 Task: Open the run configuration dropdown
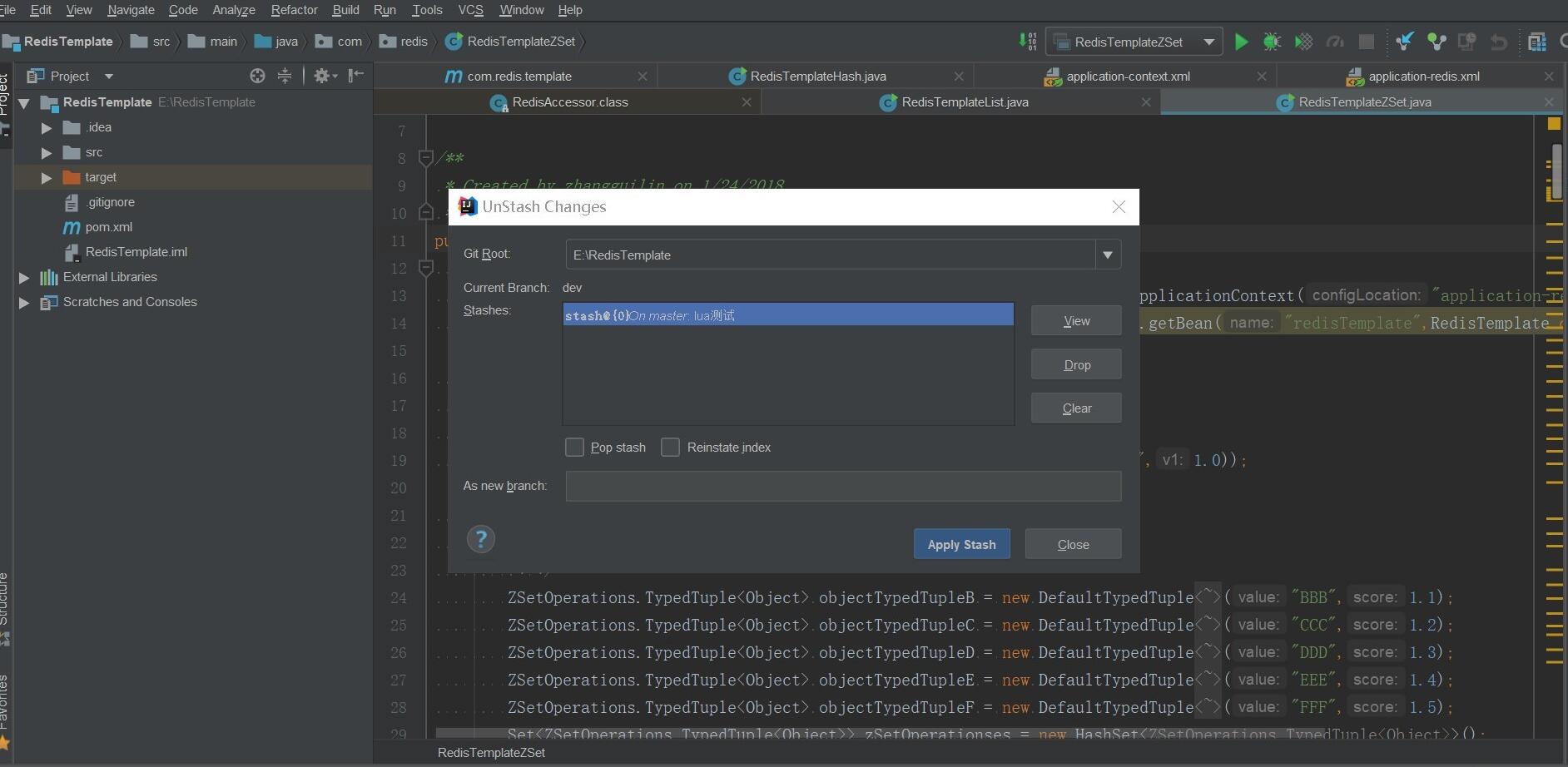click(1209, 42)
